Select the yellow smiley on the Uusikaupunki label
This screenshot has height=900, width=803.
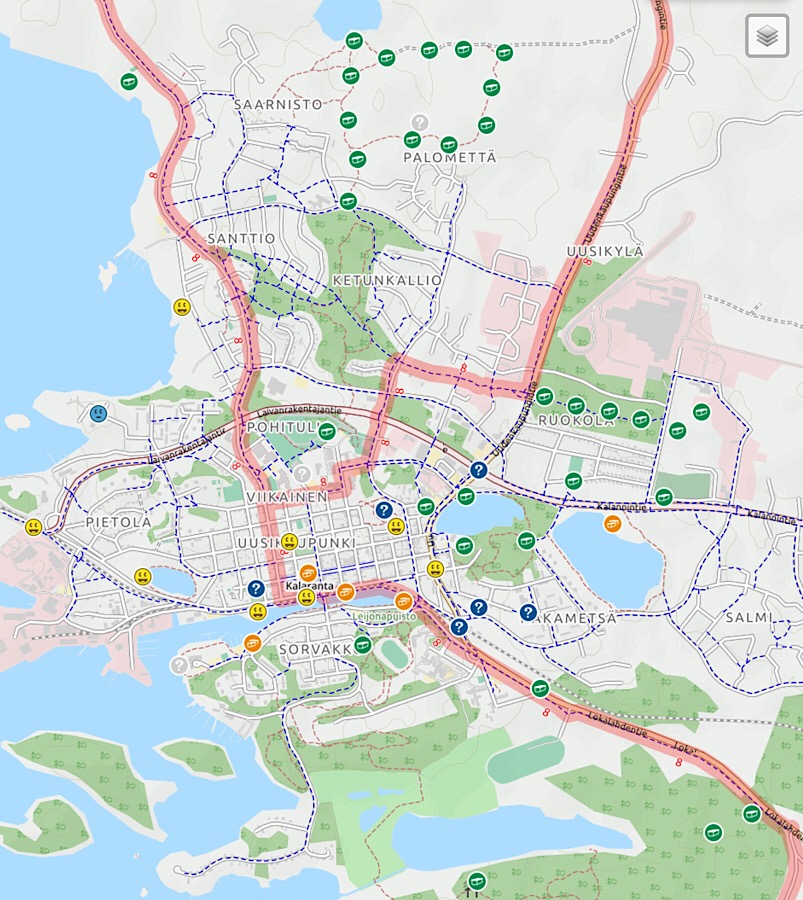click(289, 541)
